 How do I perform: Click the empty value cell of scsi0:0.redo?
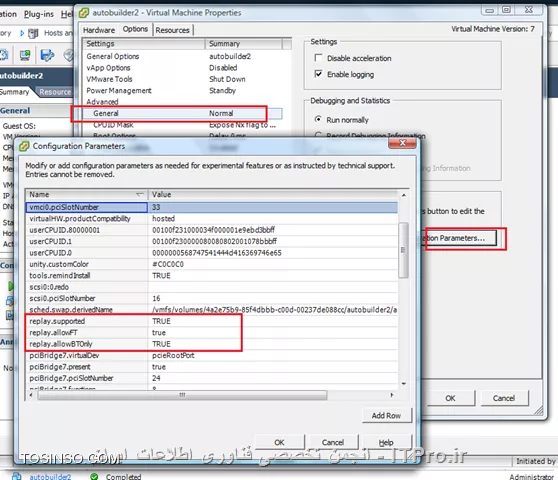(273, 287)
